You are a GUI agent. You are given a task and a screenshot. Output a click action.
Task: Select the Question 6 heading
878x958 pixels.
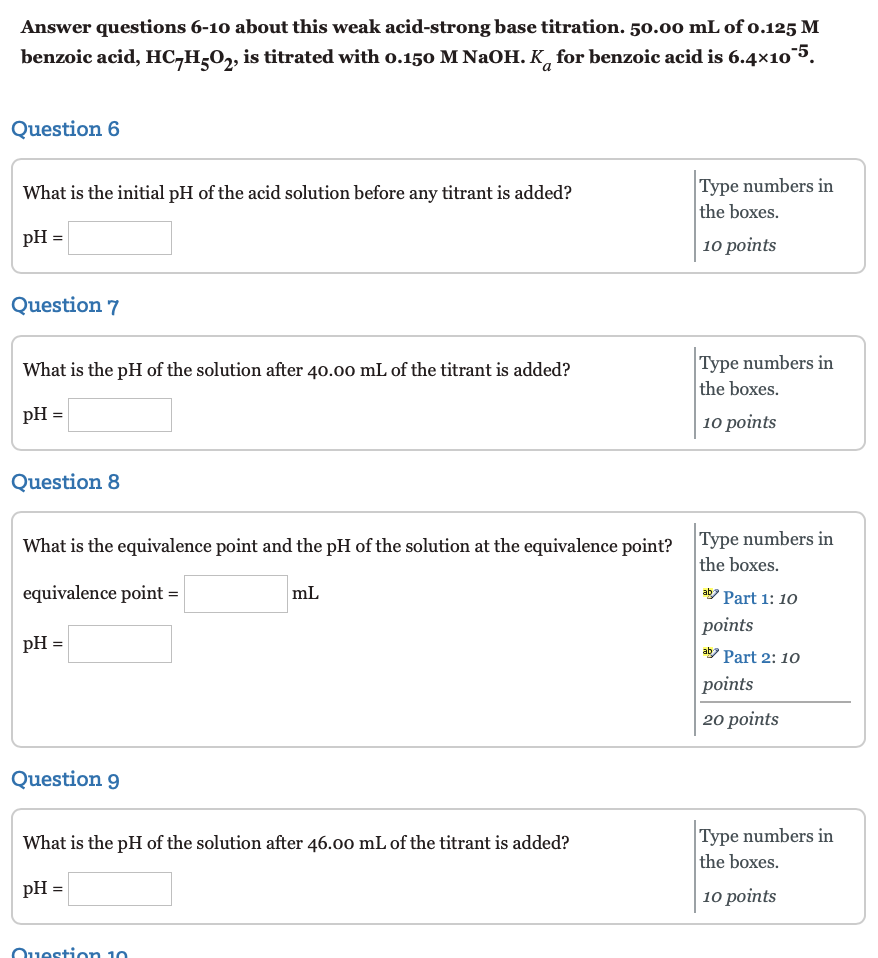click(x=65, y=129)
